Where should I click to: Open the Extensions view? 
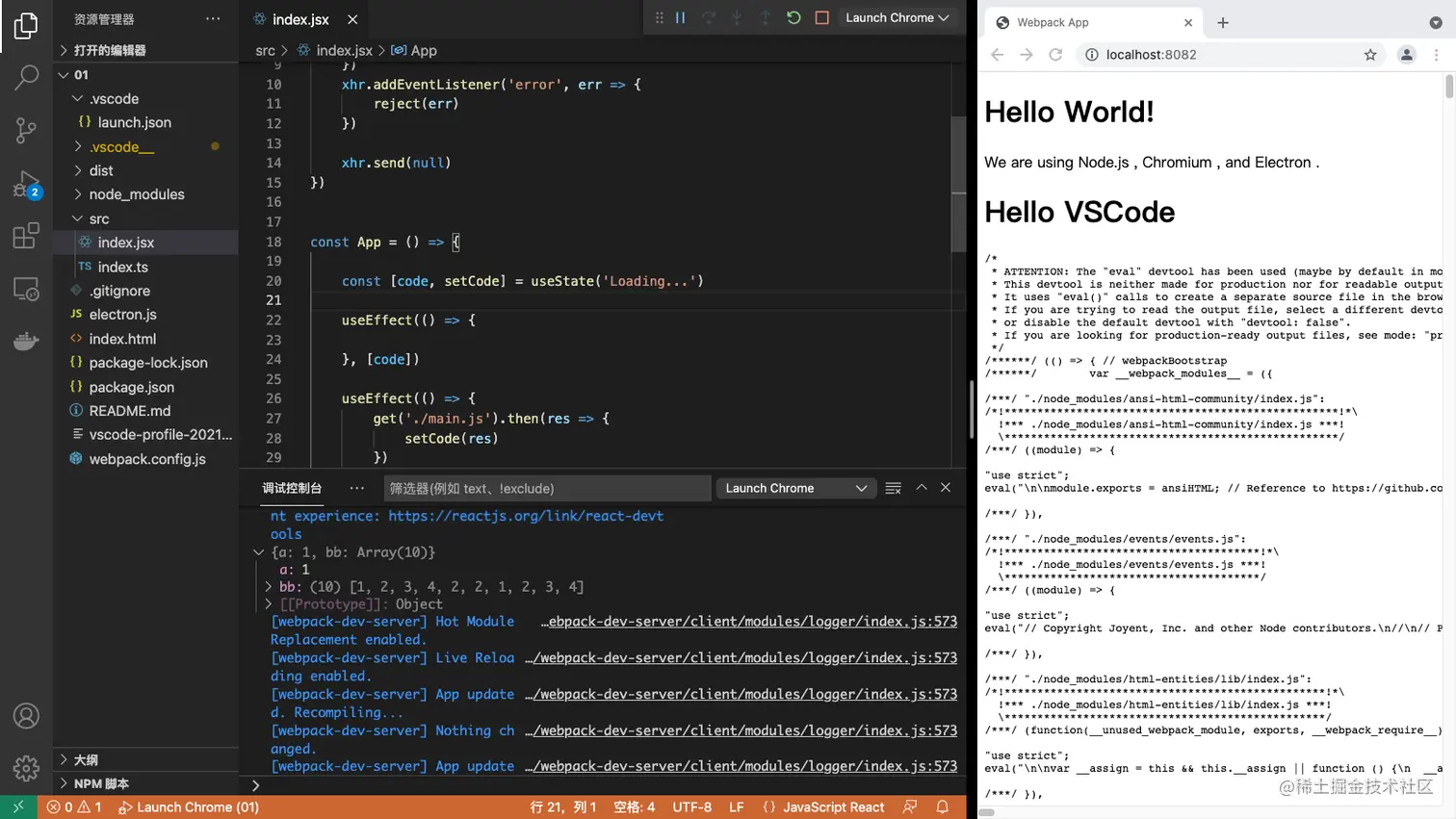26,236
